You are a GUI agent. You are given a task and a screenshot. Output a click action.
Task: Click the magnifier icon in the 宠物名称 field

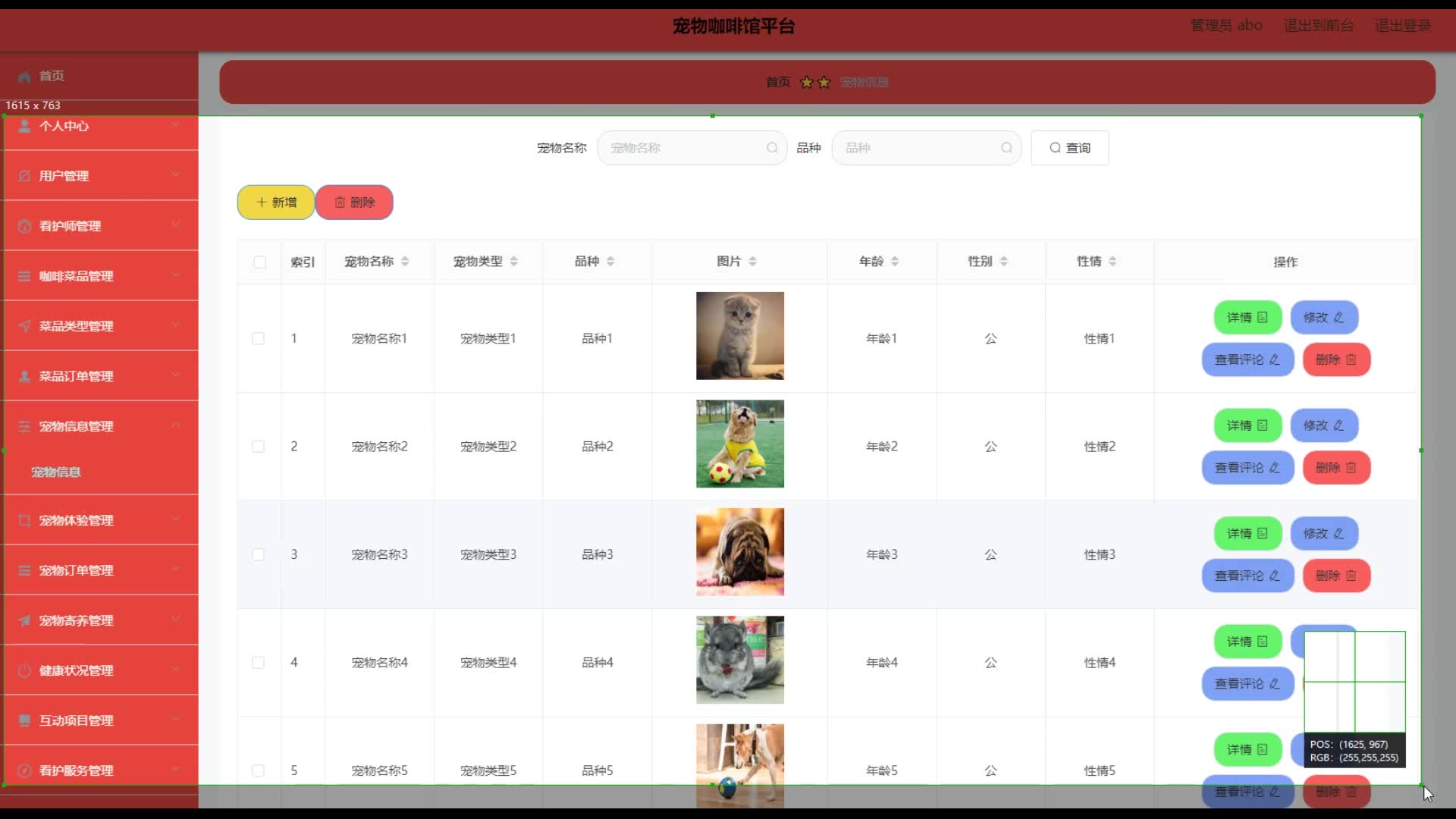coord(772,148)
